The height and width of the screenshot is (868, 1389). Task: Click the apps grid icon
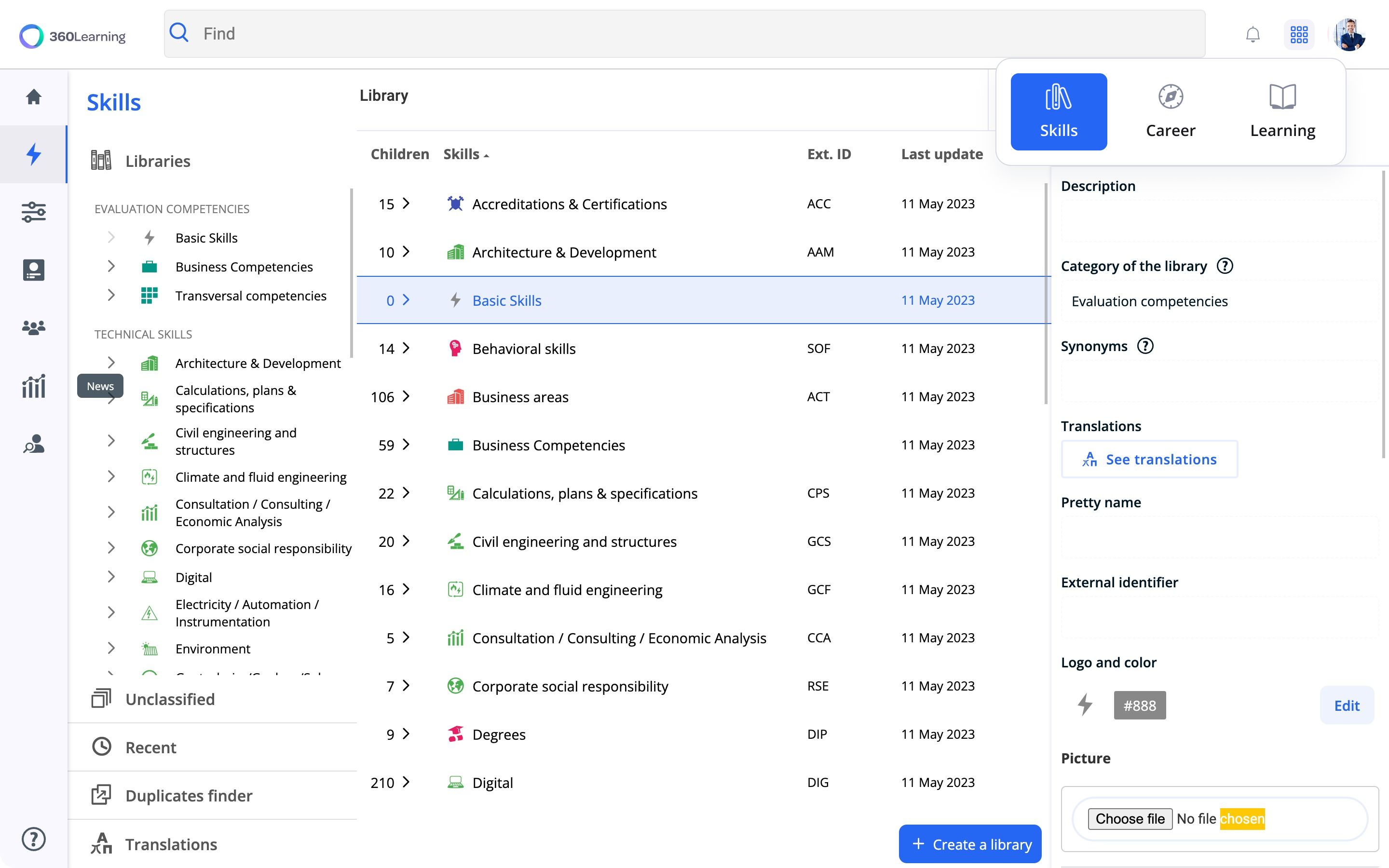(1299, 34)
